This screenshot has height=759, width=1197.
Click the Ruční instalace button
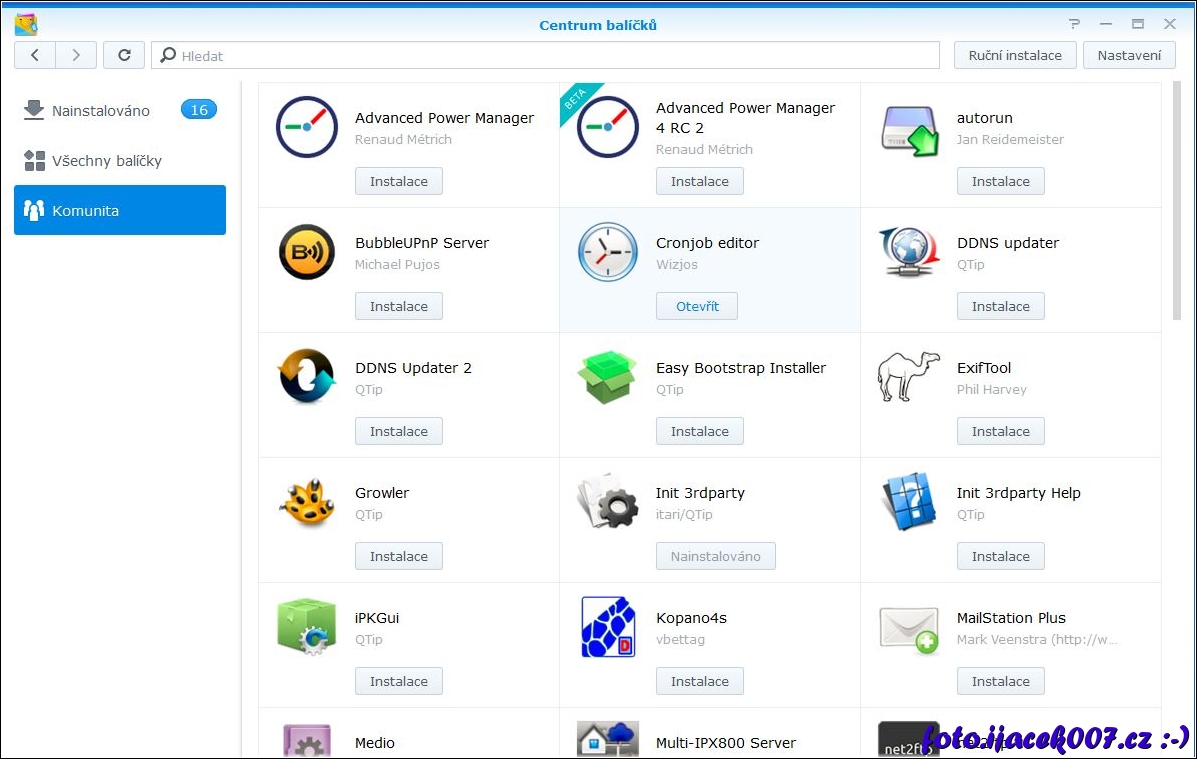pyautogui.click(x=1015, y=55)
